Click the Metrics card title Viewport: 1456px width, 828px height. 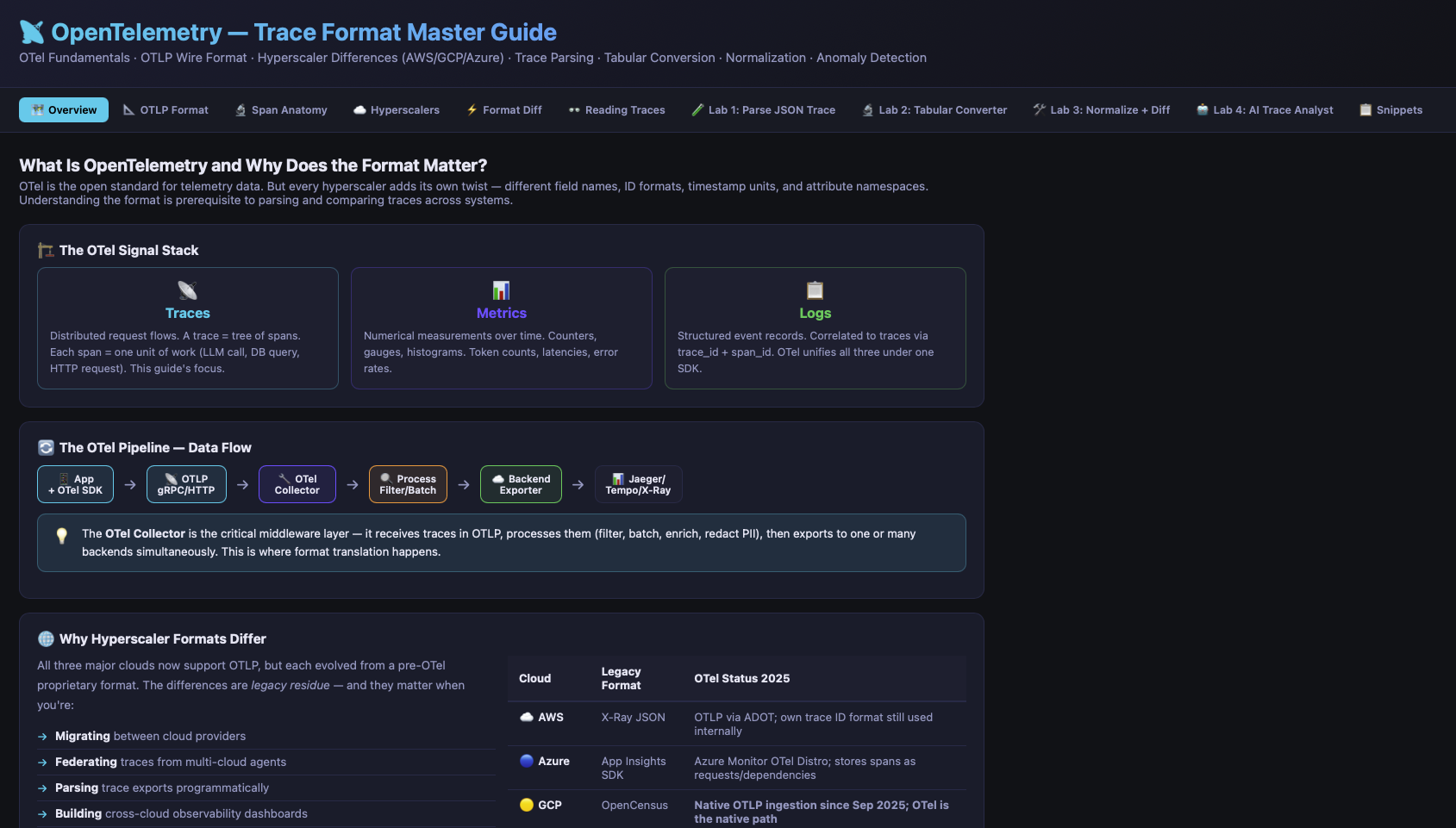tap(502, 314)
